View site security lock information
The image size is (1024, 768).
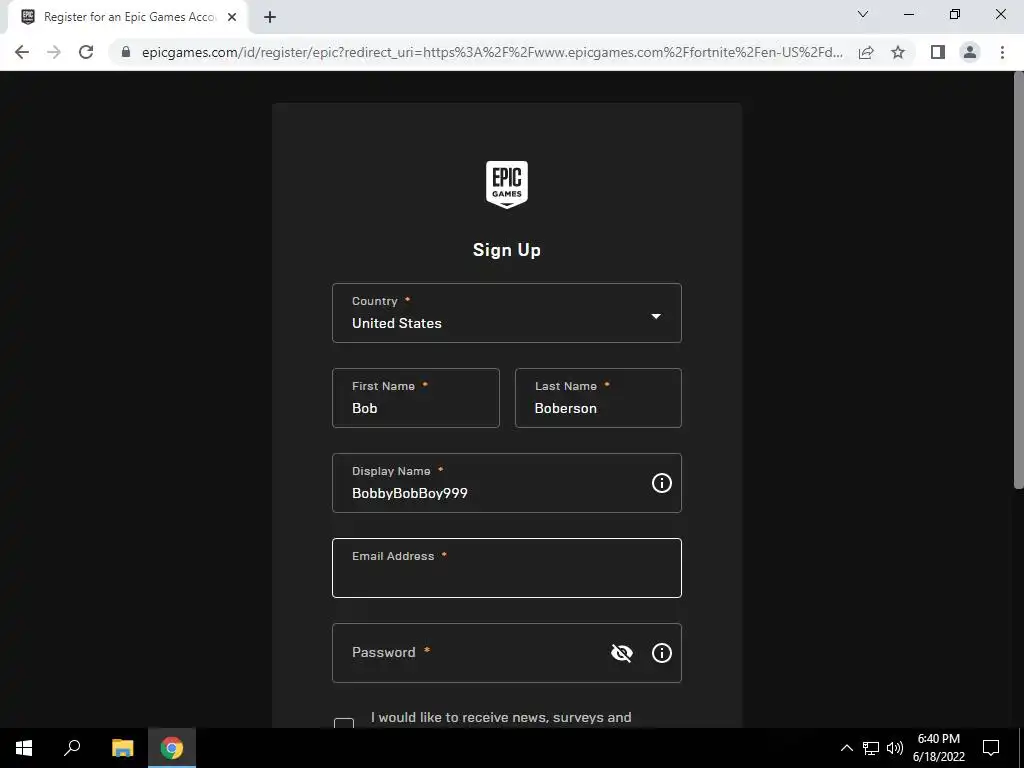[126, 52]
